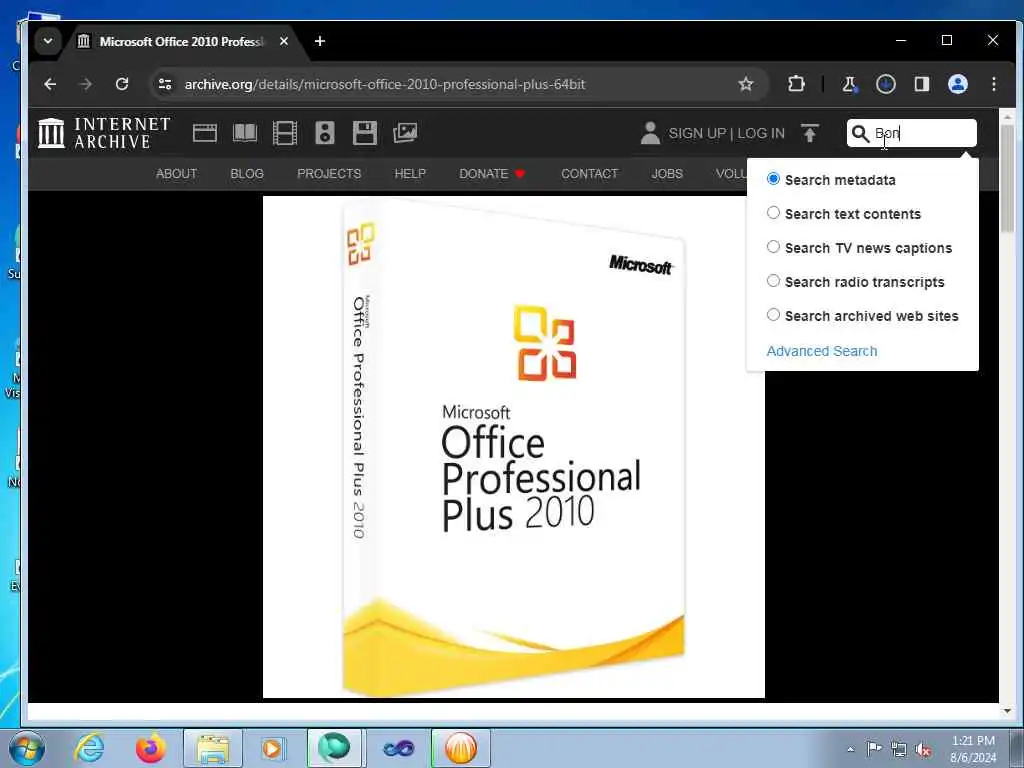The image size is (1024, 768).
Task: Select Search text contents option
Action: 773,213
